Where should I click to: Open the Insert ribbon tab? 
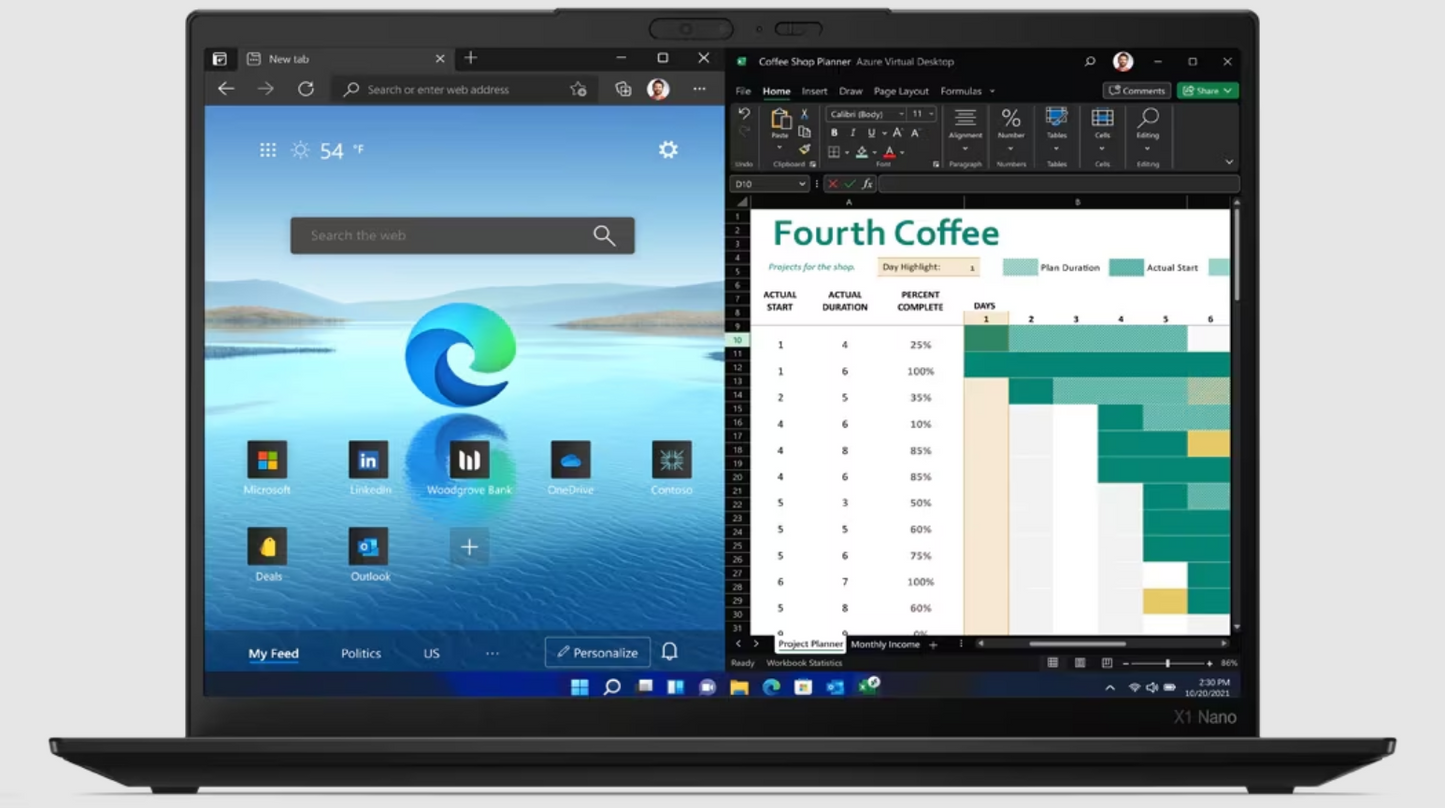[814, 91]
